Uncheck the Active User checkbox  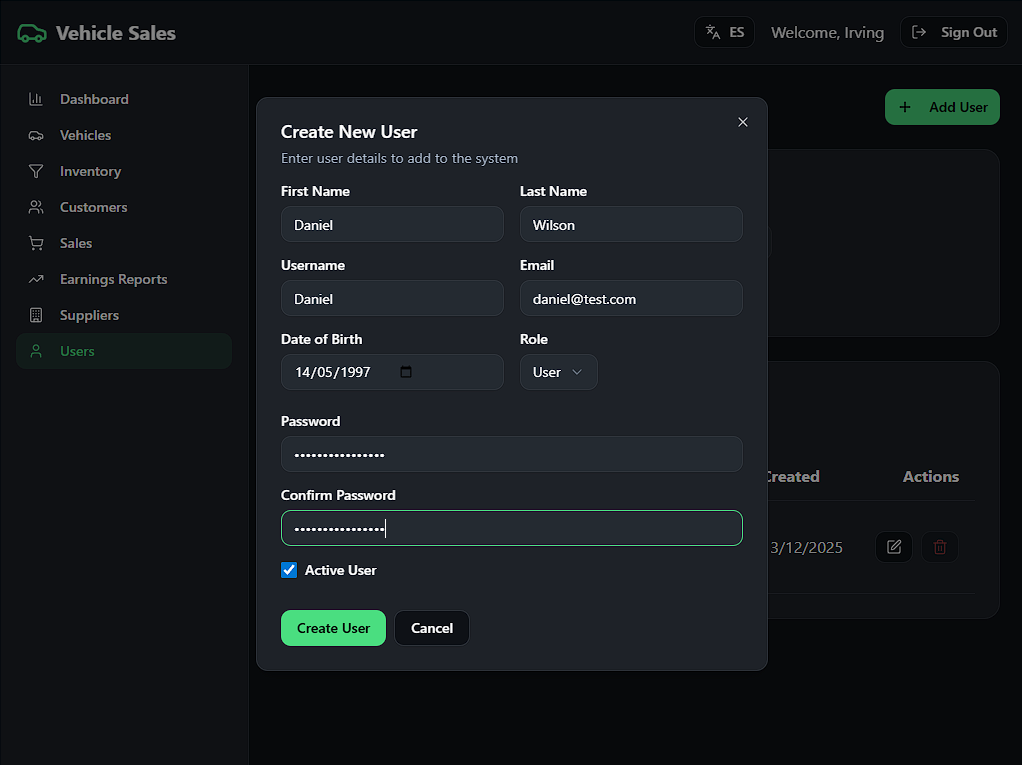[289, 570]
